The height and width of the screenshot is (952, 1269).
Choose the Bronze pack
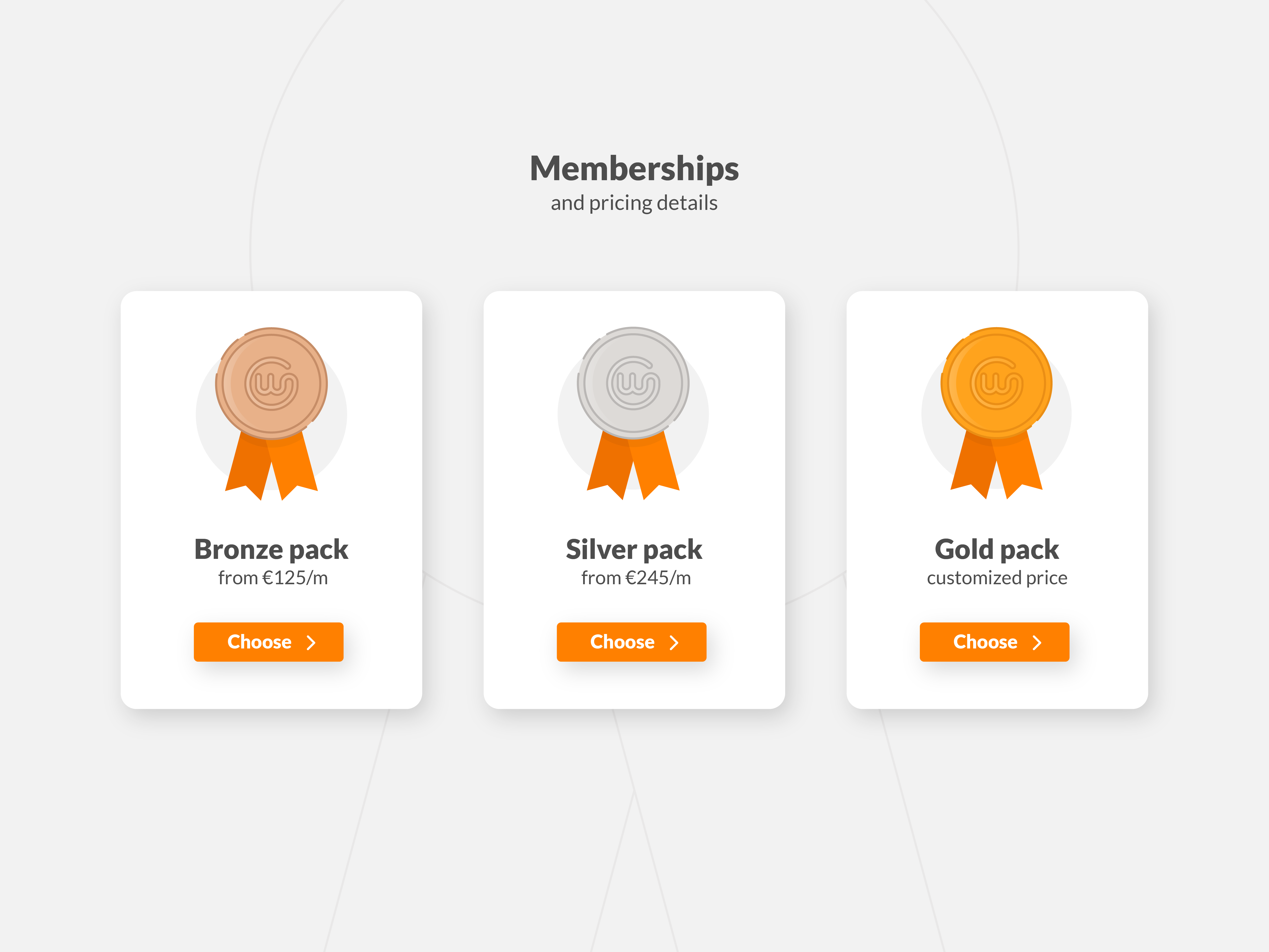(268, 642)
